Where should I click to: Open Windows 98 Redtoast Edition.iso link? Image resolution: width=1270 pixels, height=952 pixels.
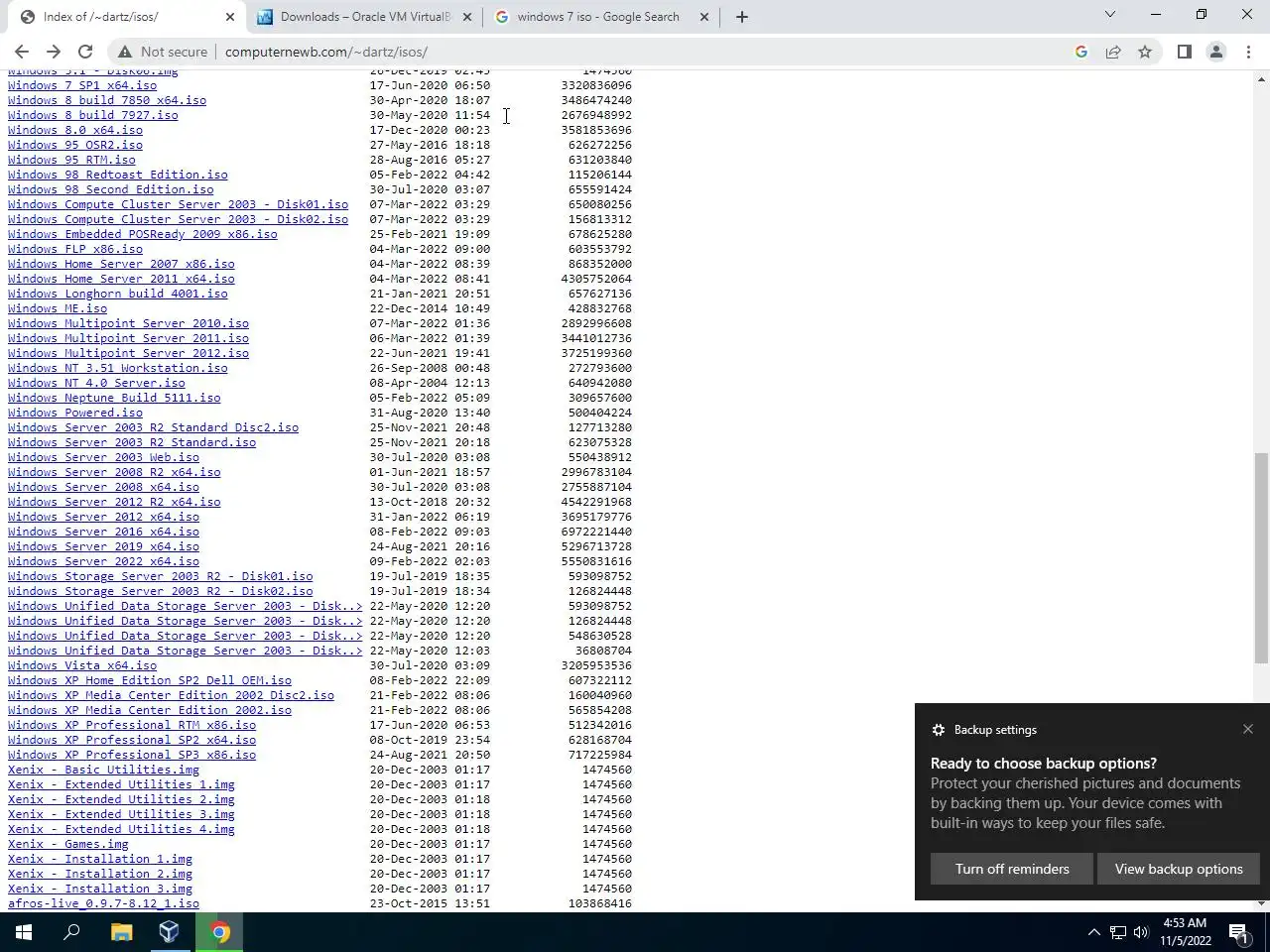pos(118,175)
